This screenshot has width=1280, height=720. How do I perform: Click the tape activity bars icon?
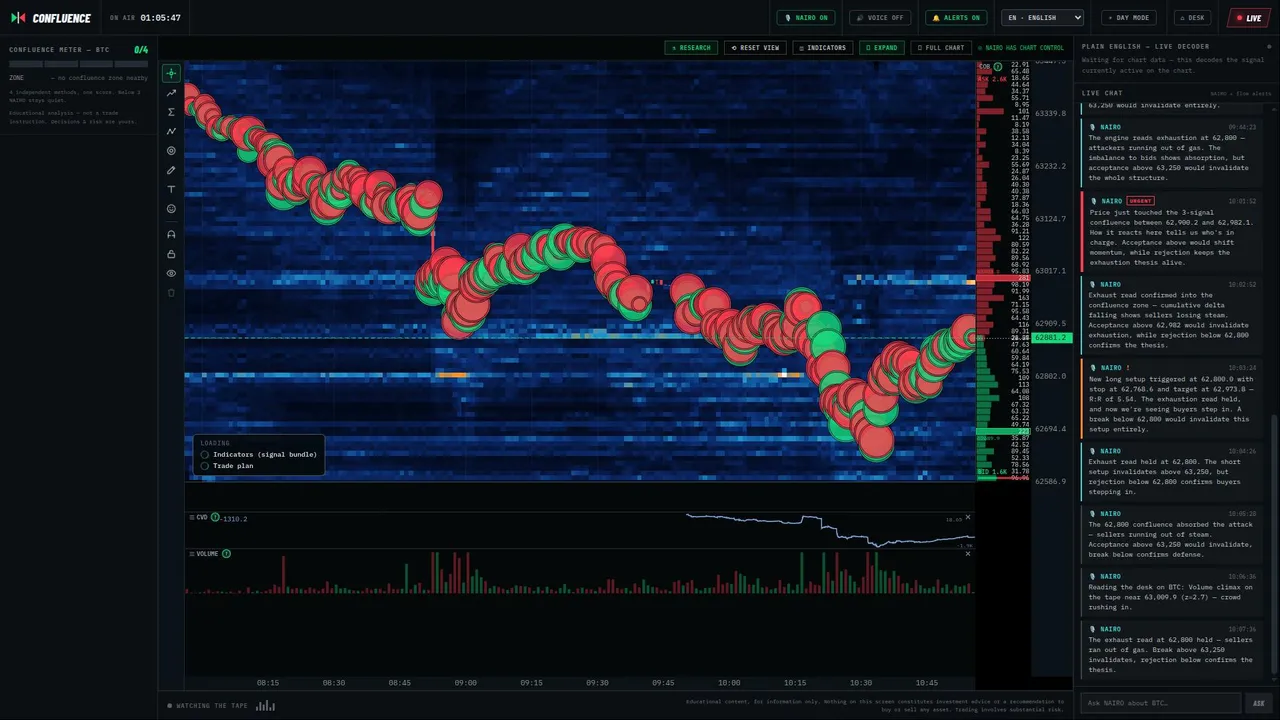pos(265,706)
